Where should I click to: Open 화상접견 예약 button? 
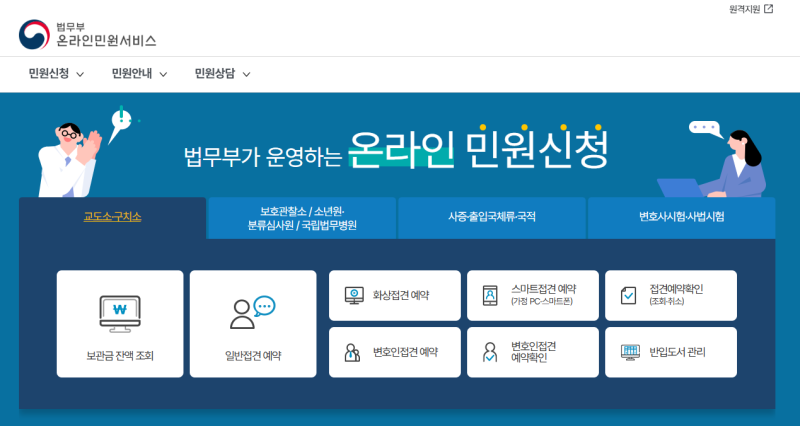coord(395,295)
